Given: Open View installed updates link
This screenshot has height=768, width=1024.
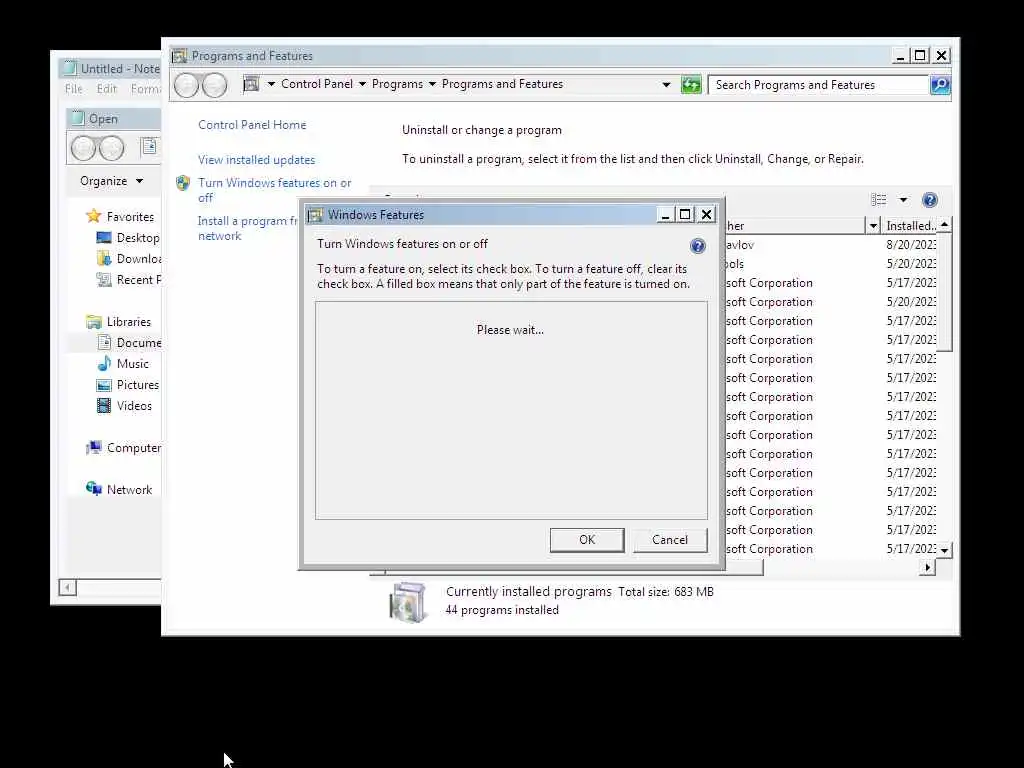Looking at the screenshot, I should click(257, 160).
